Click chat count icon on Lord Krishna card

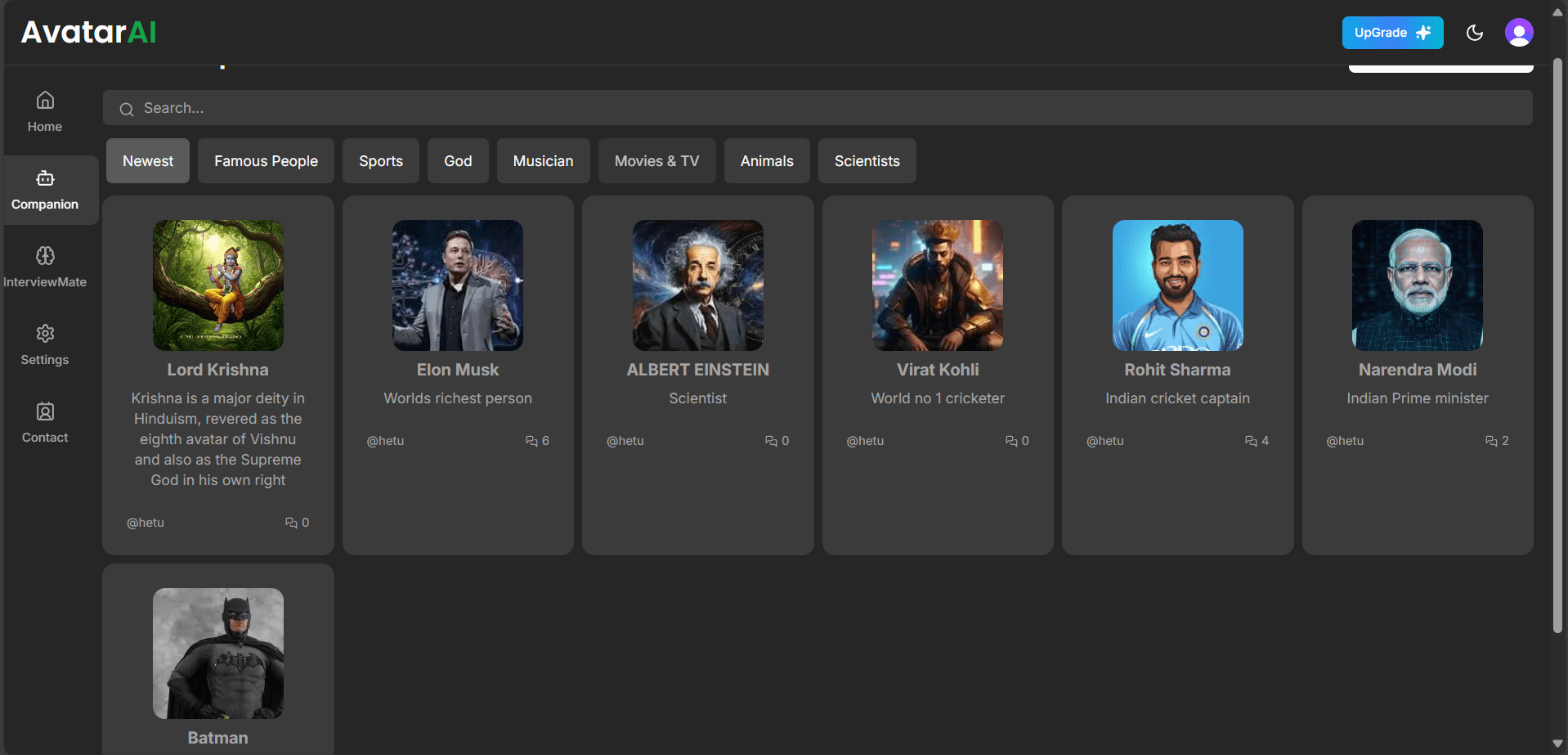coord(291,523)
